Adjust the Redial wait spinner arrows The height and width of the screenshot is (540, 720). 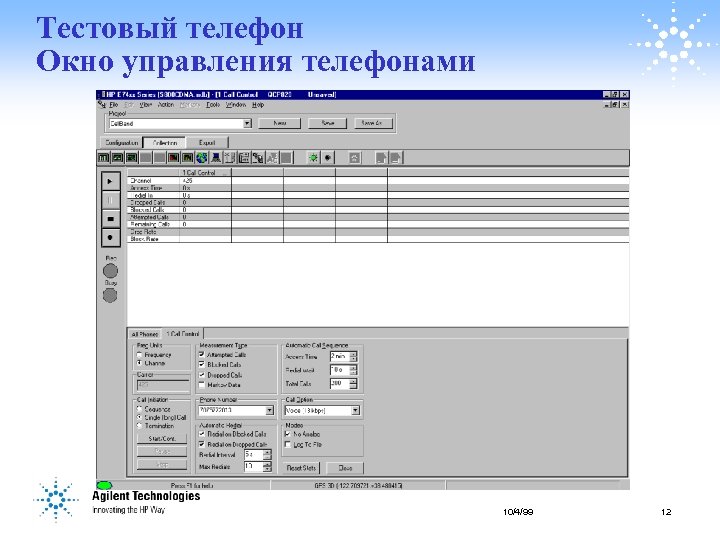[x=353, y=370]
